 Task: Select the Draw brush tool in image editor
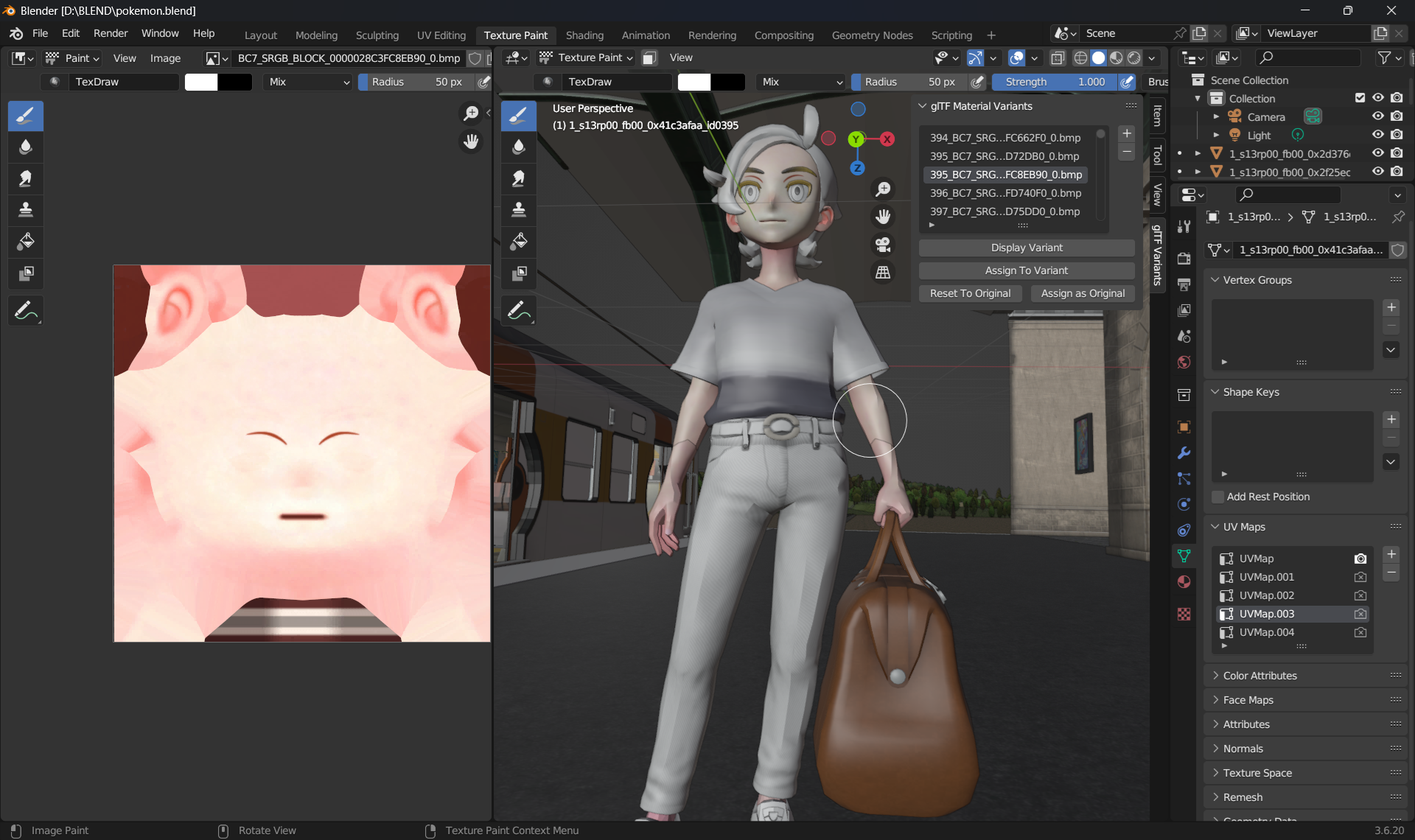26,116
